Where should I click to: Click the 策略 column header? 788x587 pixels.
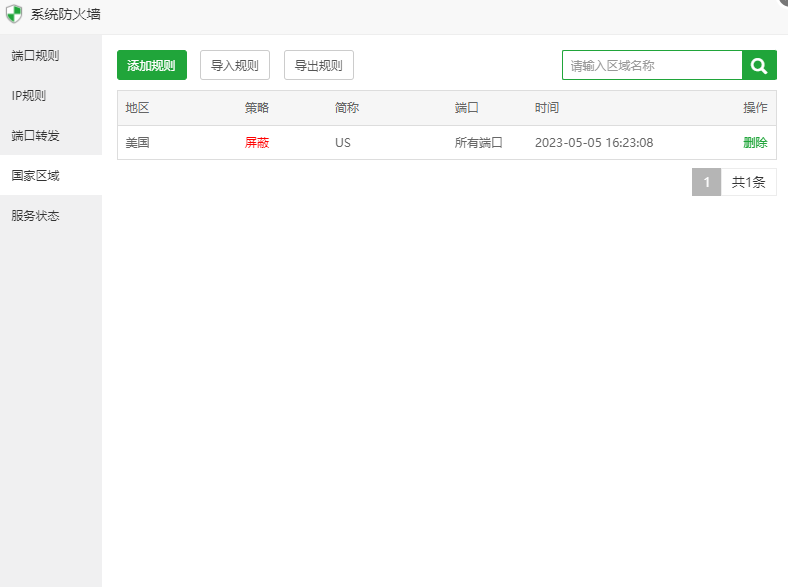[257, 108]
